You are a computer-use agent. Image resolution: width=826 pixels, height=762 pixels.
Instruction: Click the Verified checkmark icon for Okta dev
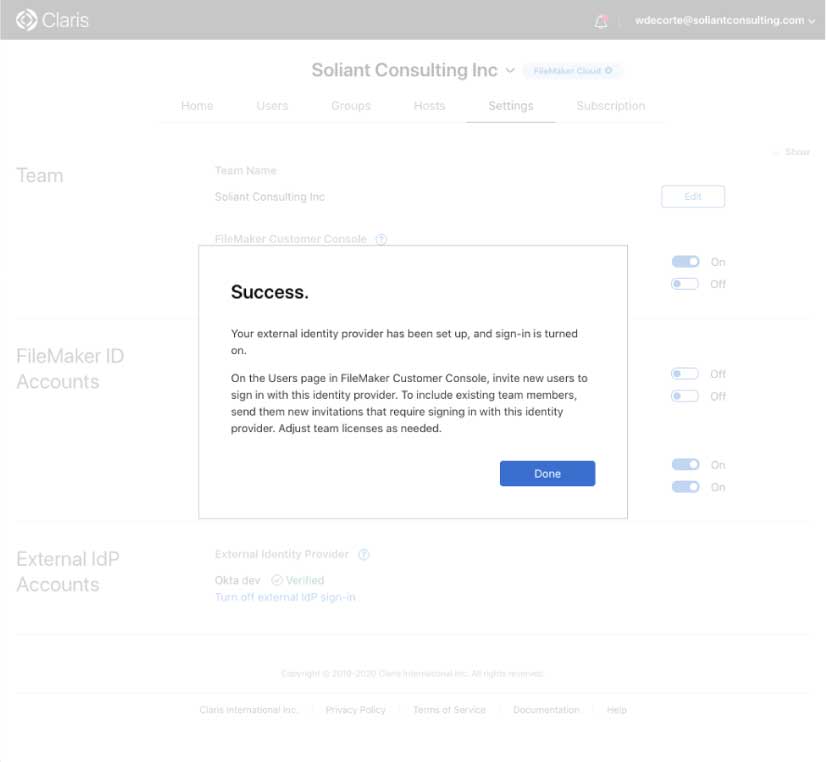[277, 580]
